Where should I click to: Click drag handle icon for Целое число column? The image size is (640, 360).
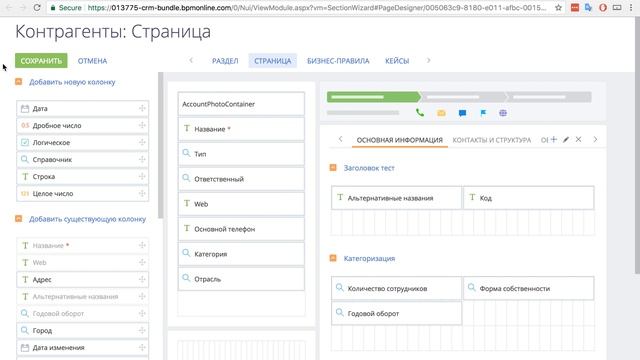click(x=142, y=193)
